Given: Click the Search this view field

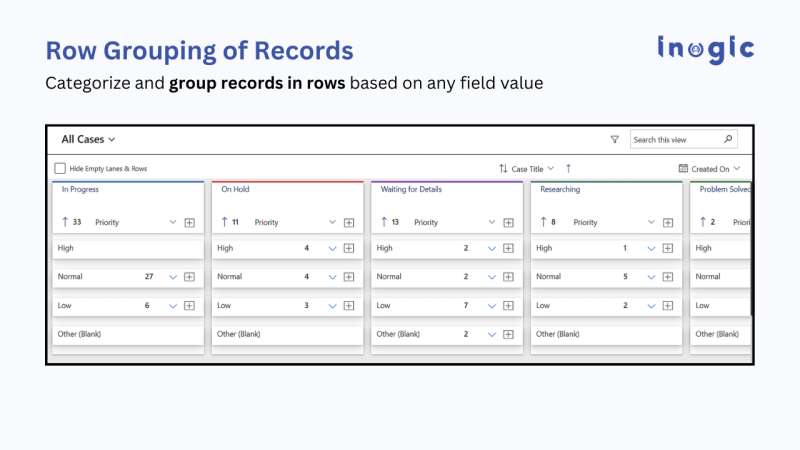Looking at the screenshot, I should [x=674, y=140].
